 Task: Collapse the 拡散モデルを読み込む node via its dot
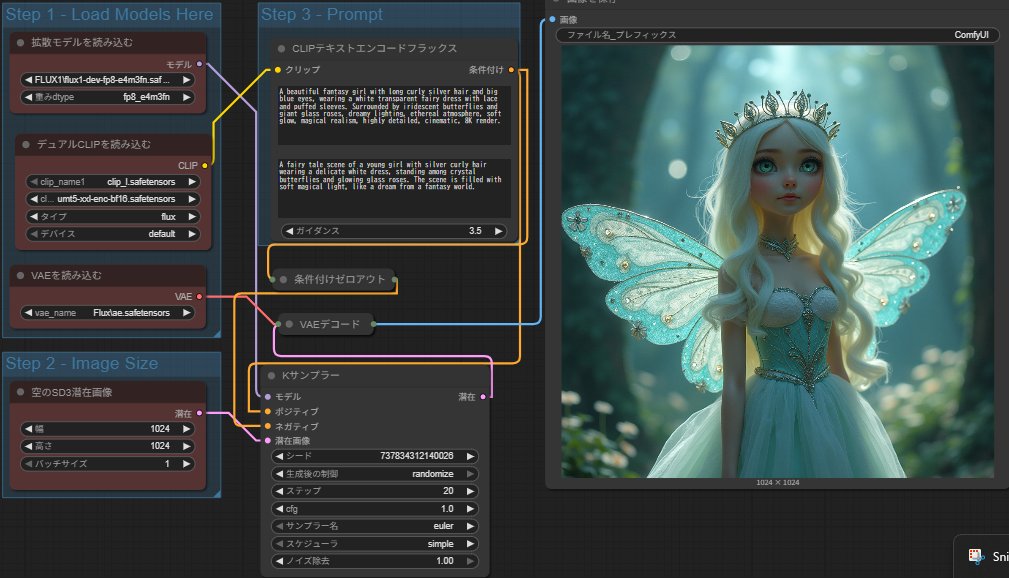(21, 42)
